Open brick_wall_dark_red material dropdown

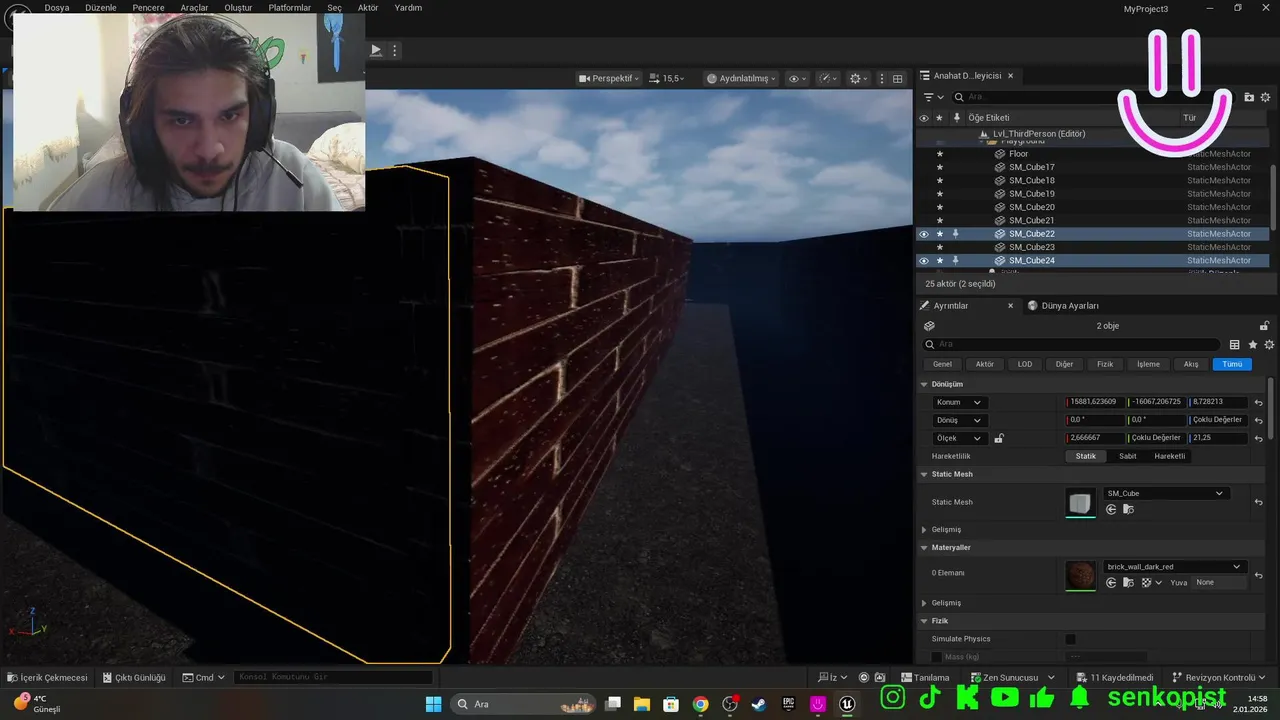click(x=1174, y=567)
